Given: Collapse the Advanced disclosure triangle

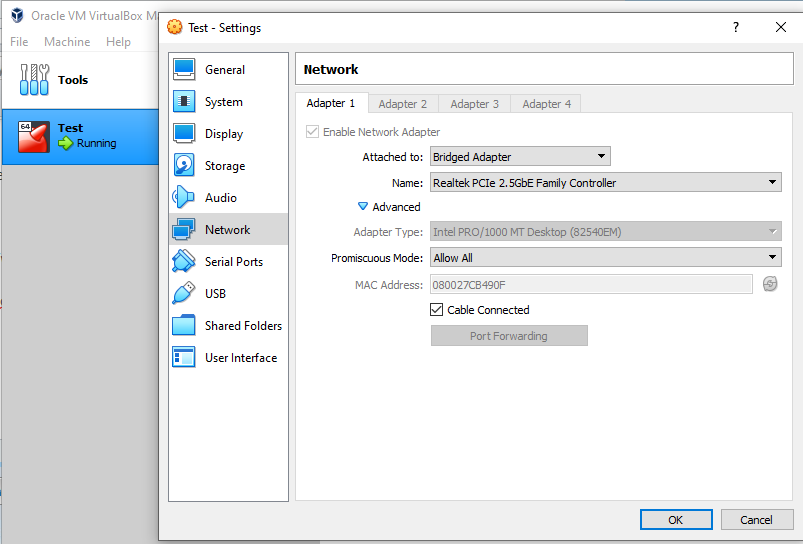Looking at the screenshot, I should (x=363, y=206).
